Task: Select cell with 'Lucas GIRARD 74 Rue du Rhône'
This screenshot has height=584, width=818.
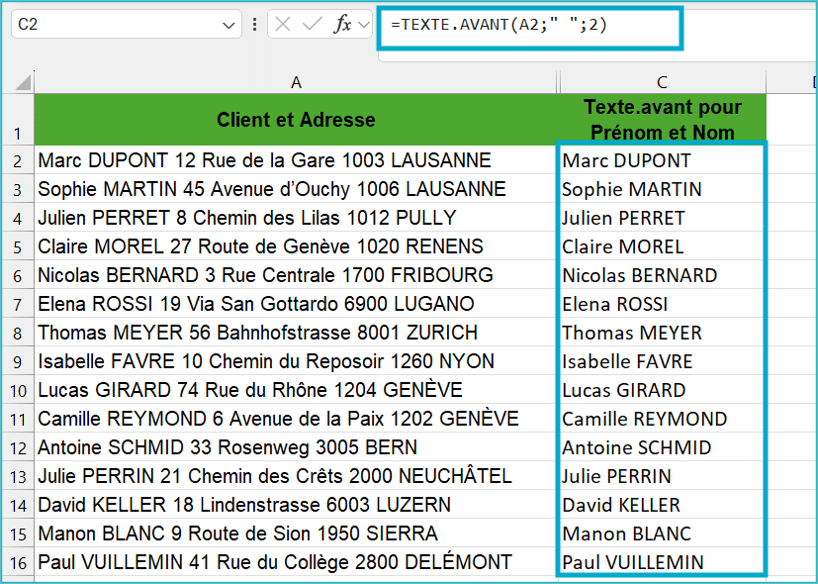Action: pyautogui.click(x=296, y=389)
